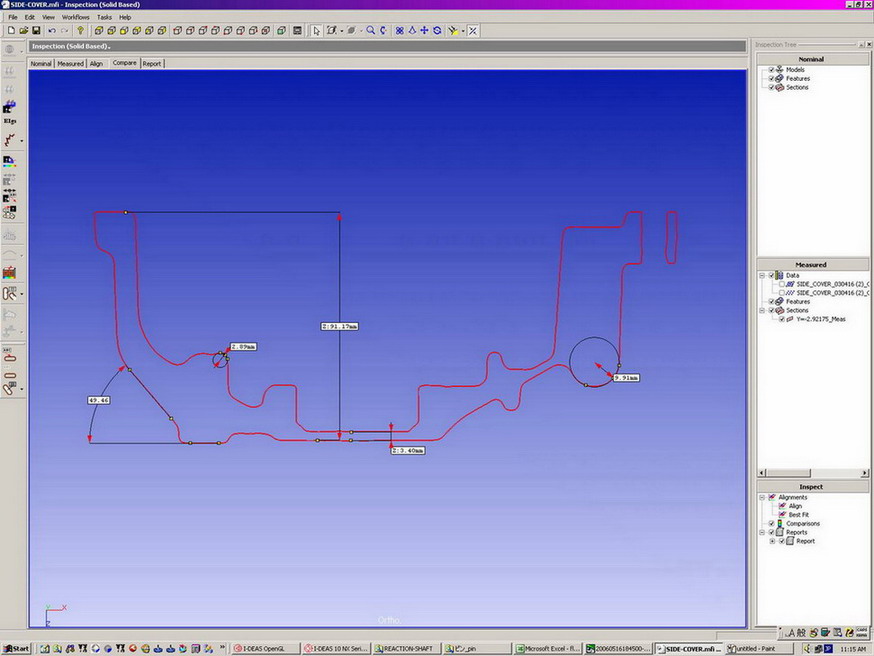This screenshot has height=656, width=874.
Task: Click the Start button
Action: click(16, 649)
